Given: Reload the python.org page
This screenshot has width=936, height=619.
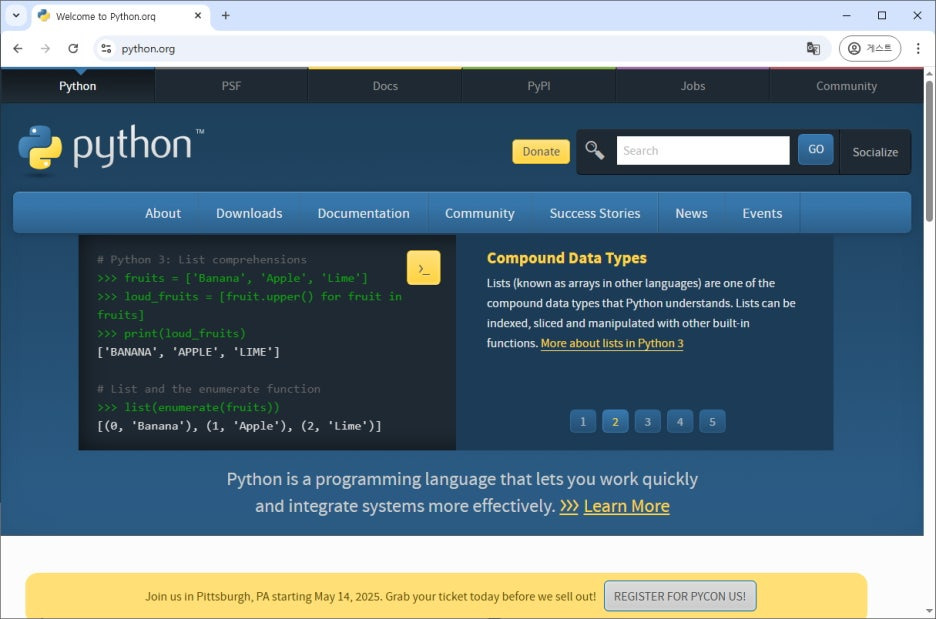Looking at the screenshot, I should tap(73, 48).
